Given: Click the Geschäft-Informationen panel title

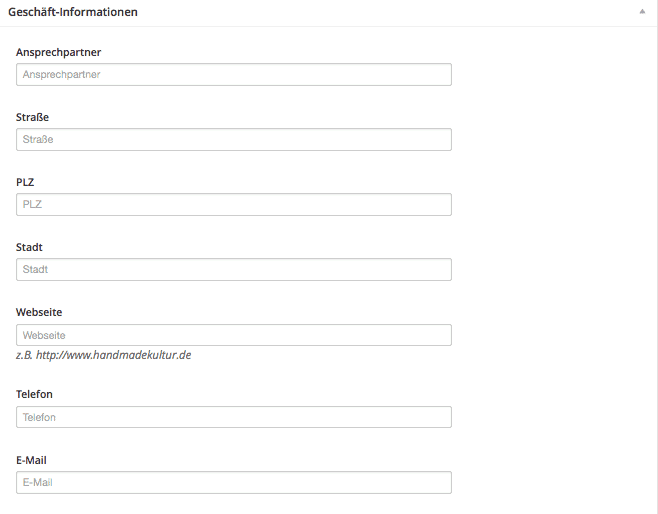Looking at the screenshot, I should click(73, 12).
